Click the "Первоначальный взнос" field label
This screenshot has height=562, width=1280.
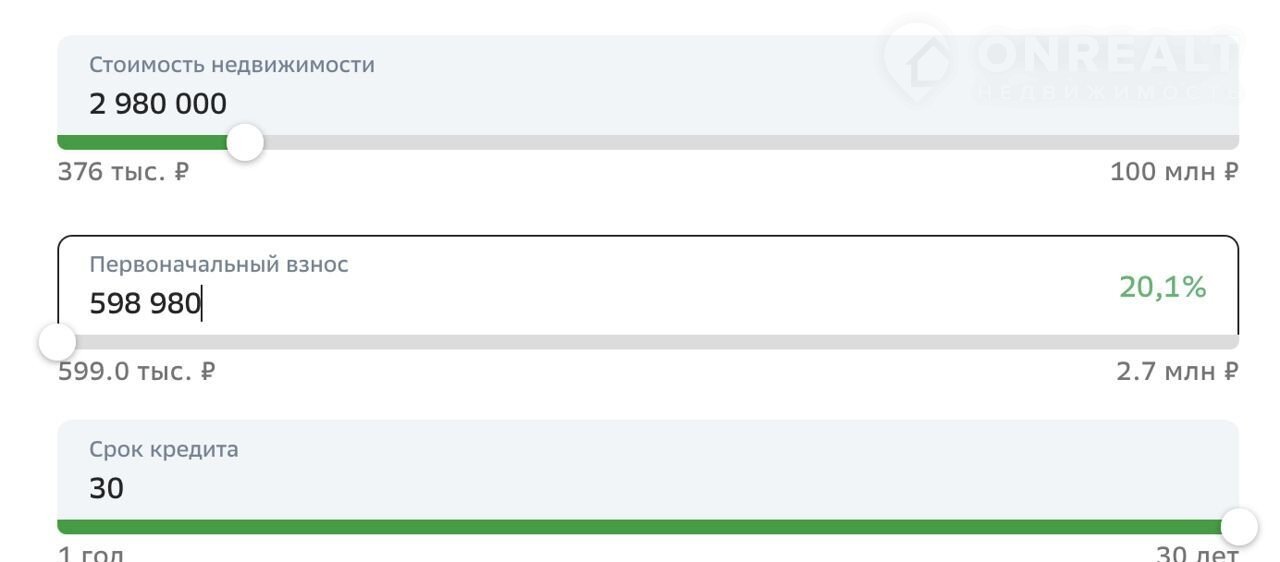(x=219, y=265)
